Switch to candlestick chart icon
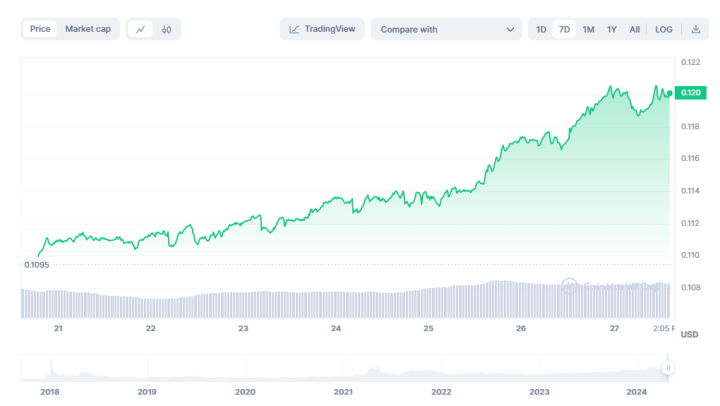The height and width of the screenshot is (406, 720). click(x=167, y=29)
